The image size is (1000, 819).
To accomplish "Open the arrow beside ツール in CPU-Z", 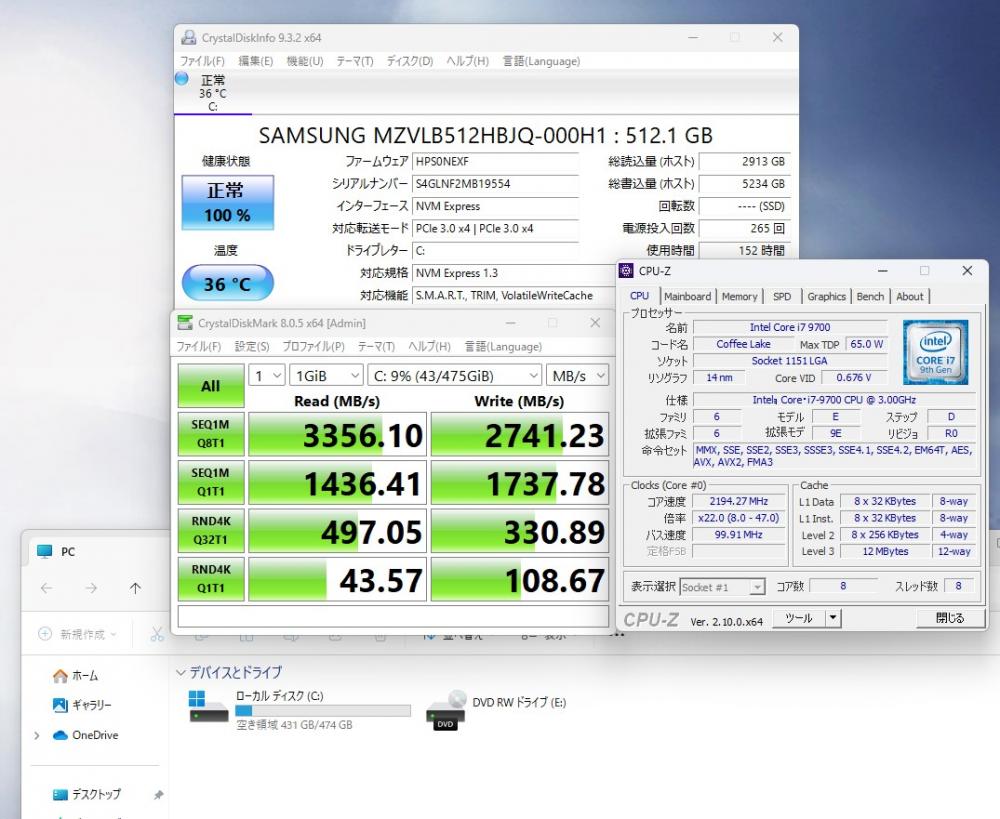I will [x=833, y=617].
